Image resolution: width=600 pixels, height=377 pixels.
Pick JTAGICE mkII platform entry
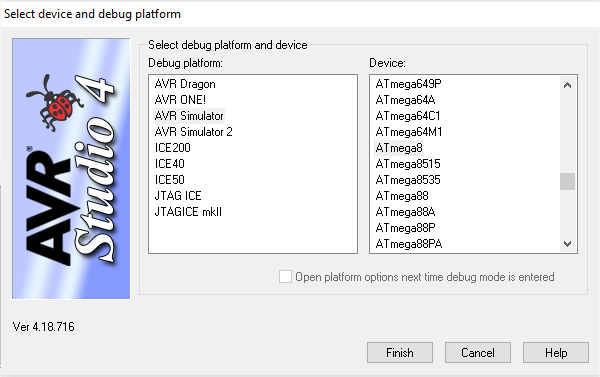click(x=188, y=212)
